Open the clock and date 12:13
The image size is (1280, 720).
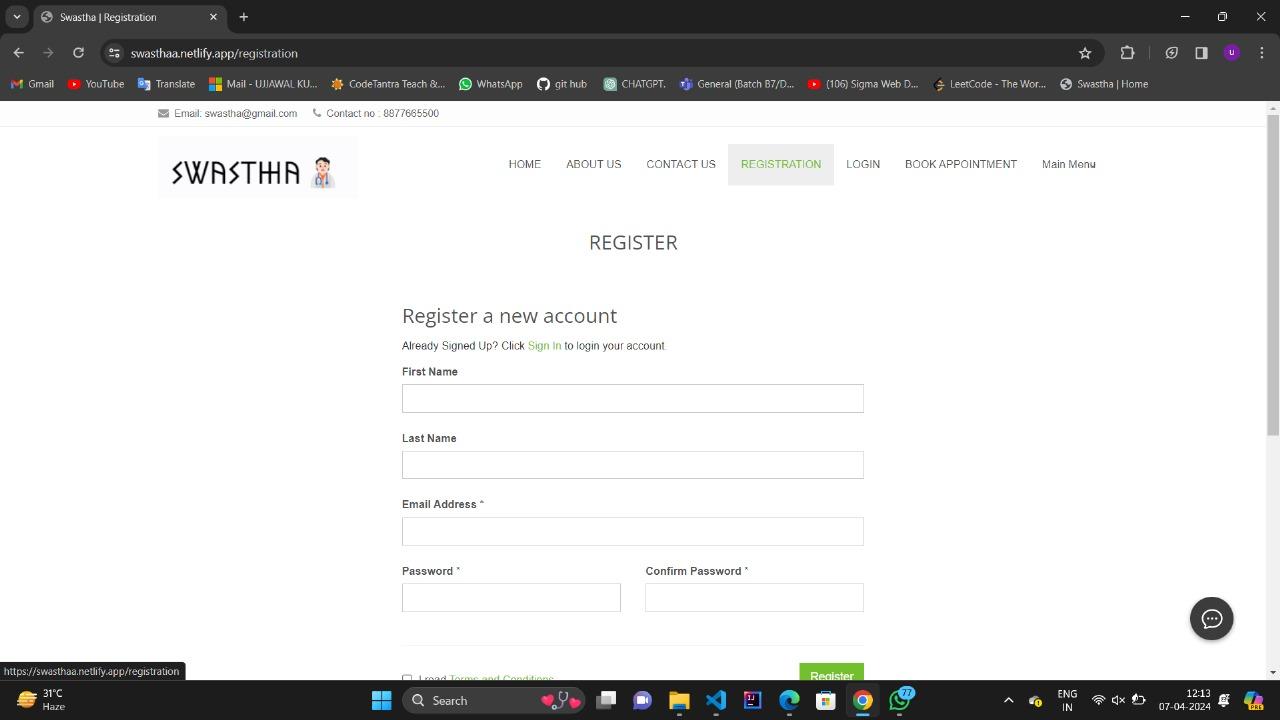(1185, 700)
